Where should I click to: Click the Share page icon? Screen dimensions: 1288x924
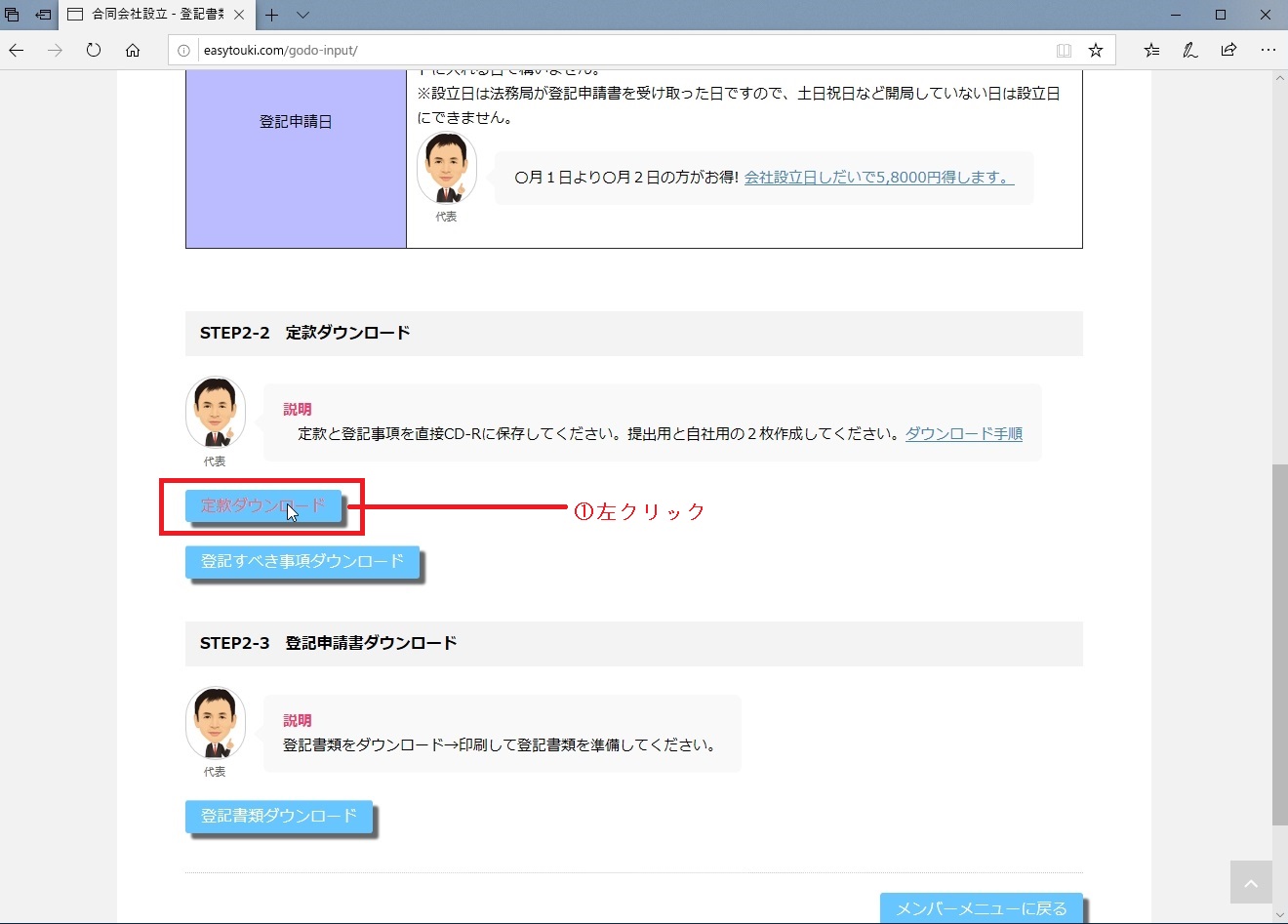coord(1228,50)
